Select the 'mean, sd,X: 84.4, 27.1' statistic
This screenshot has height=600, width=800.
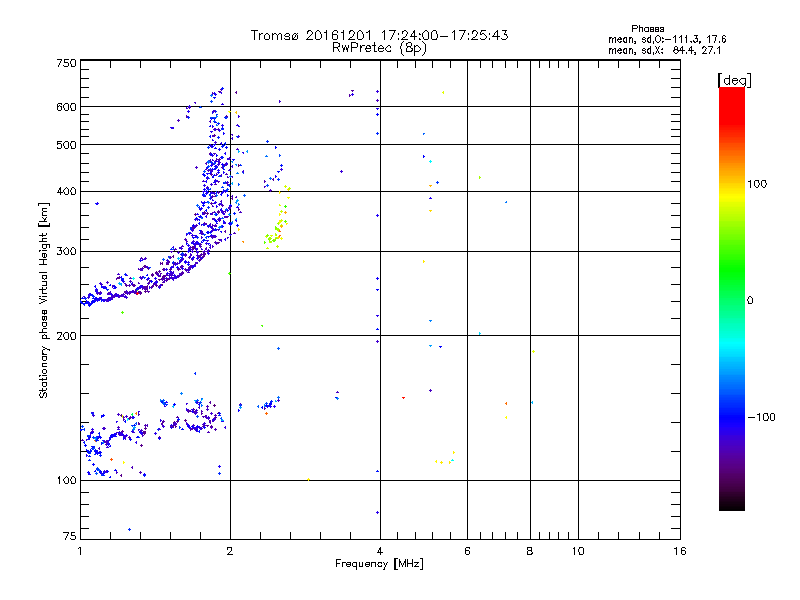[x=664, y=51]
